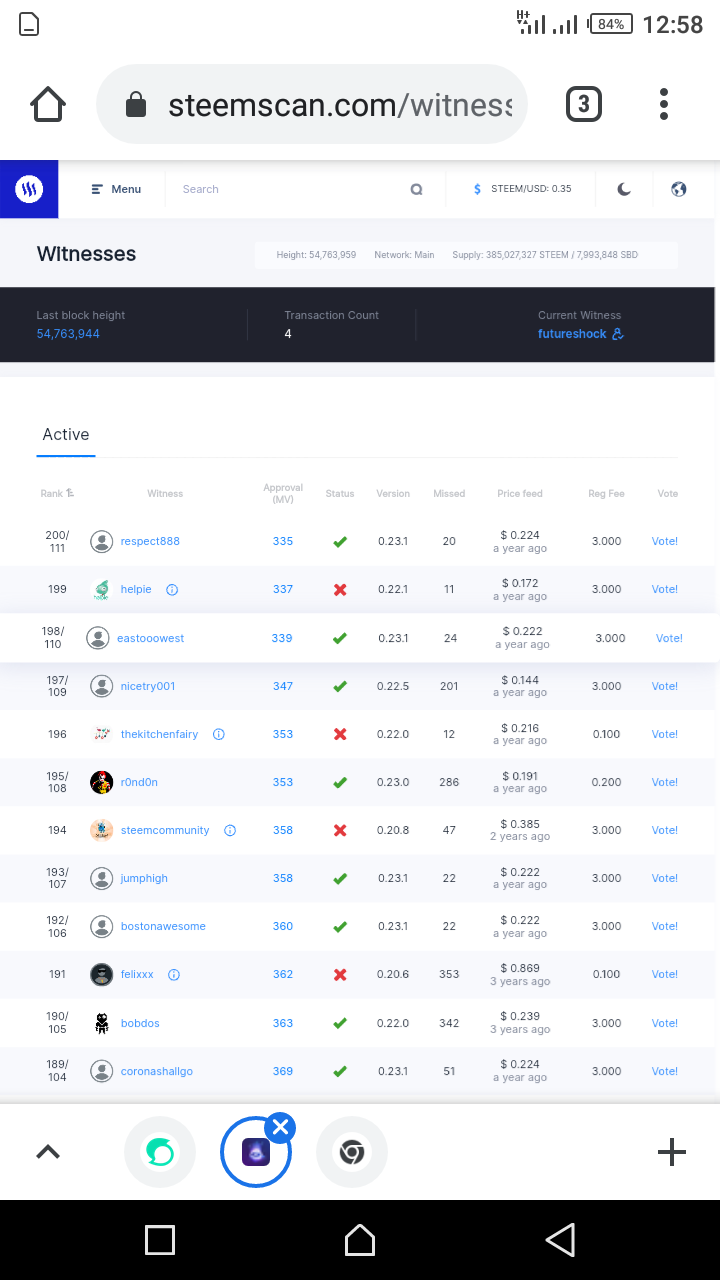Click bobdos avatar image
Screen dimensions: 720x1280
[101, 1023]
